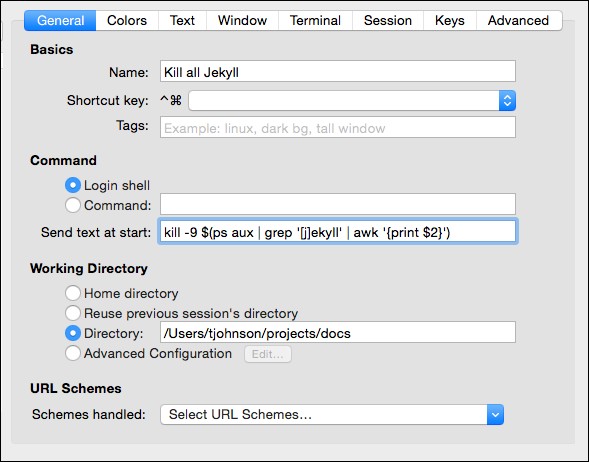Go to the Advanced tab
The height and width of the screenshot is (462, 589).
tap(519, 20)
